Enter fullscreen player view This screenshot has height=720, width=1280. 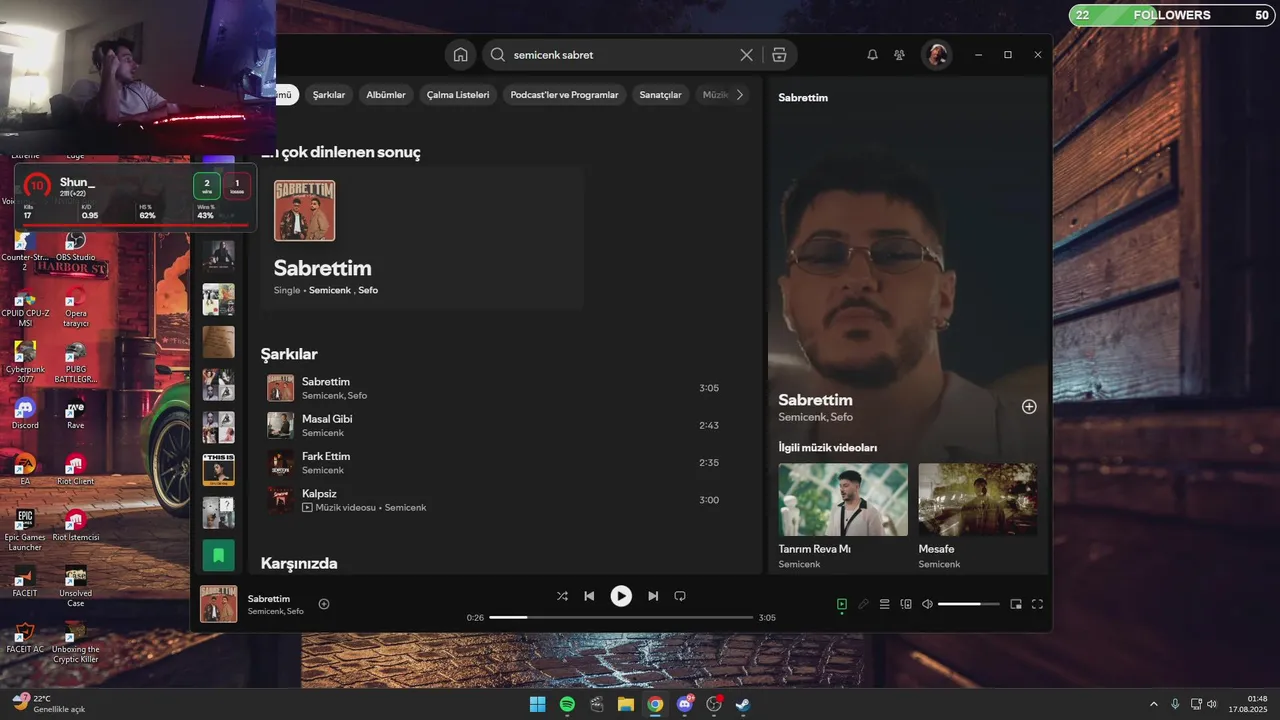coord(1037,604)
